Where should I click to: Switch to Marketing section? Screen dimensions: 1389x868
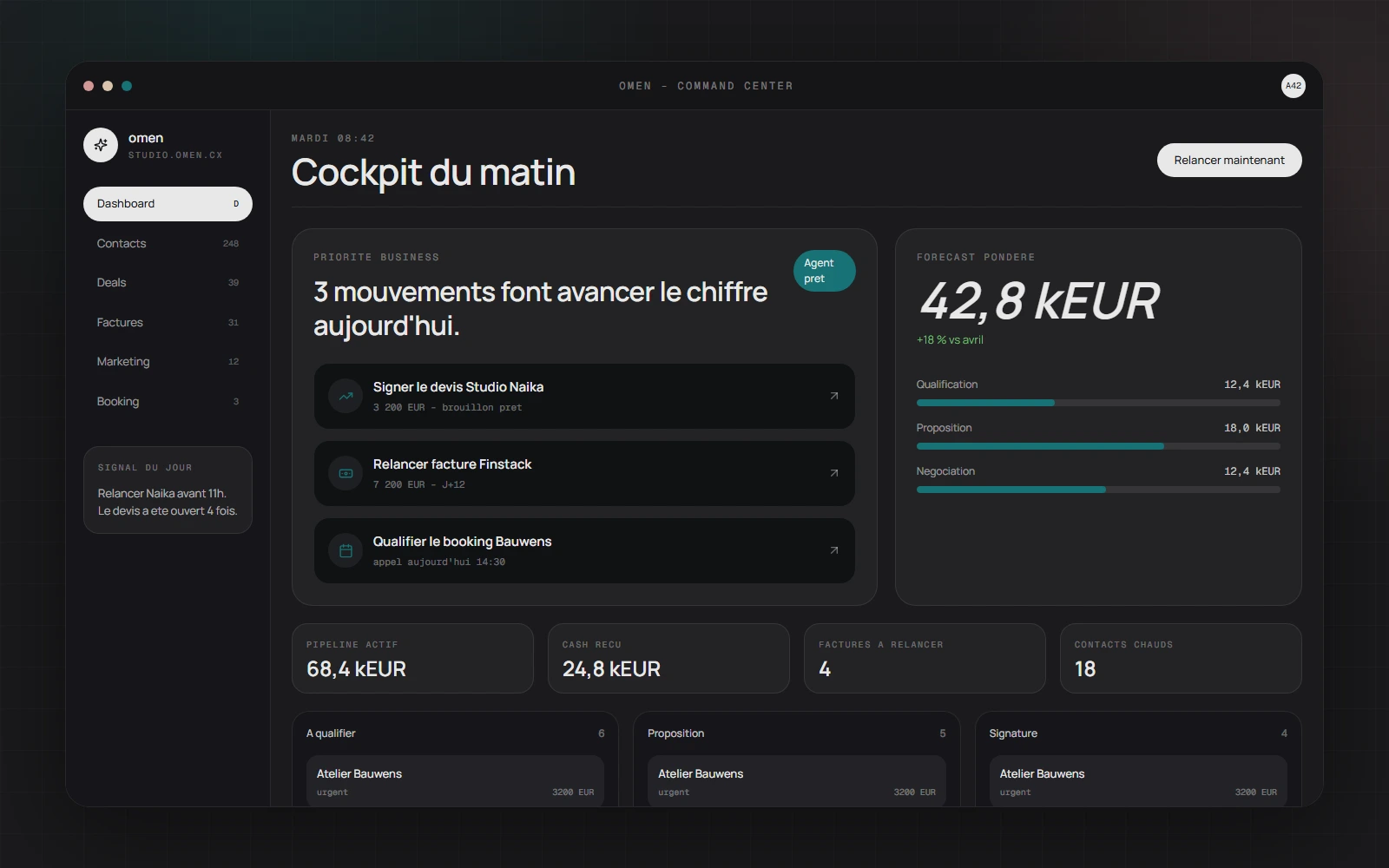(168, 362)
